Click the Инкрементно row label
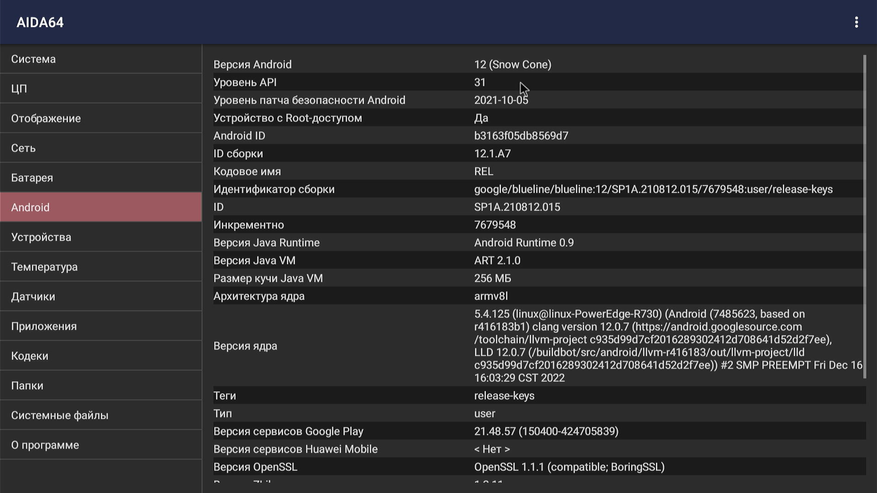Viewport: 877px width, 493px height. coord(248,225)
